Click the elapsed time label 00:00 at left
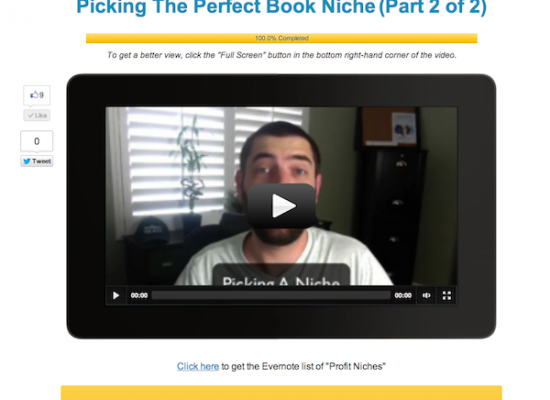The width and height of the screenshot is (550, 400). click(139, 295)
